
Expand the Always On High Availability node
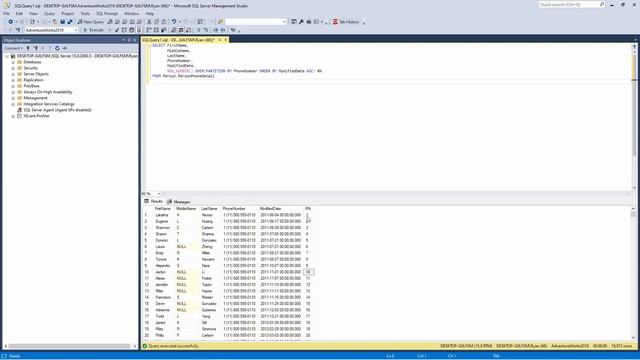click(x=13, y=92)
